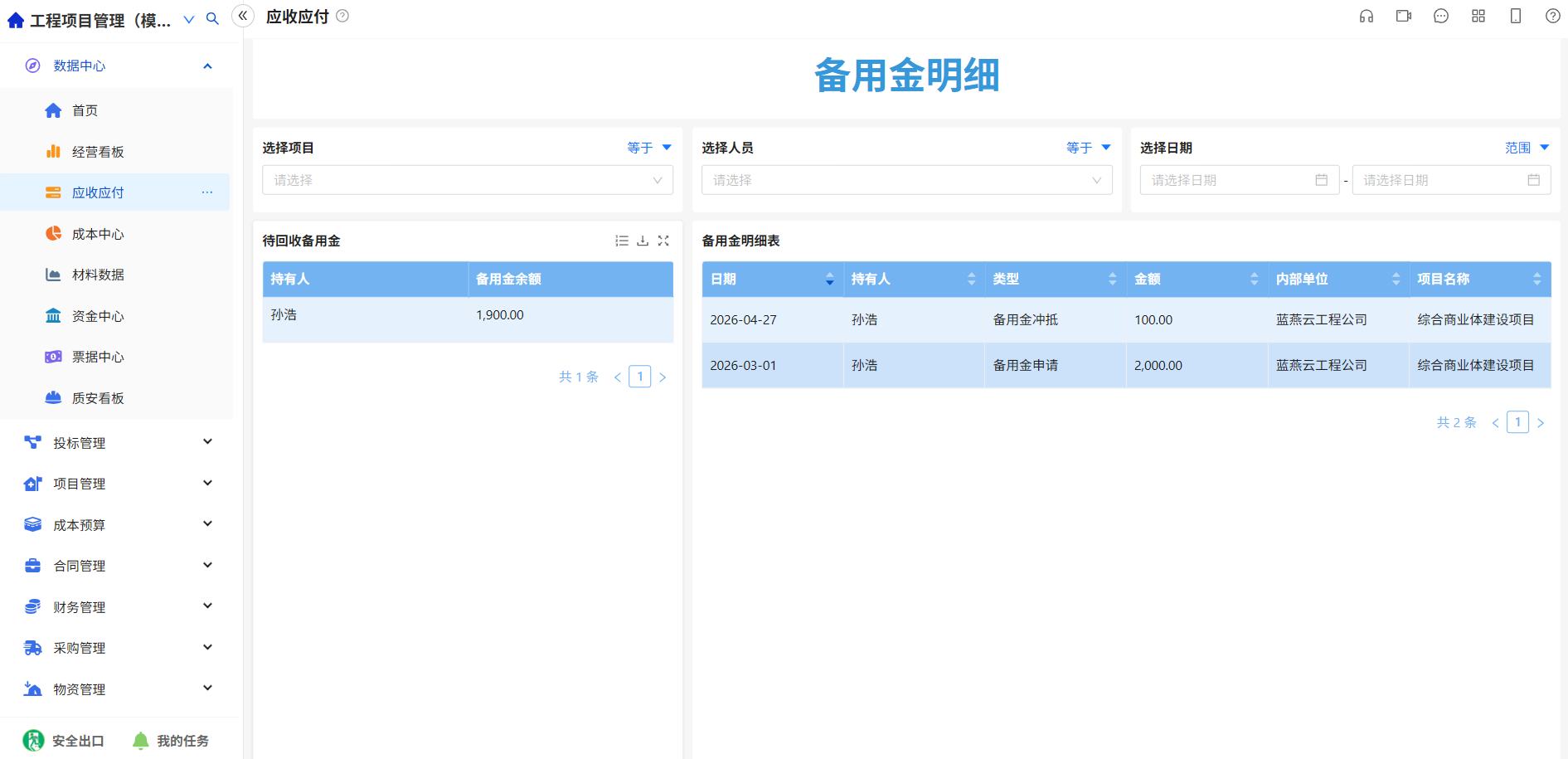Click page 1 in 待回收备用金 pager
Viewport: 1568px width, 759px height.
[x=640, y=377]
